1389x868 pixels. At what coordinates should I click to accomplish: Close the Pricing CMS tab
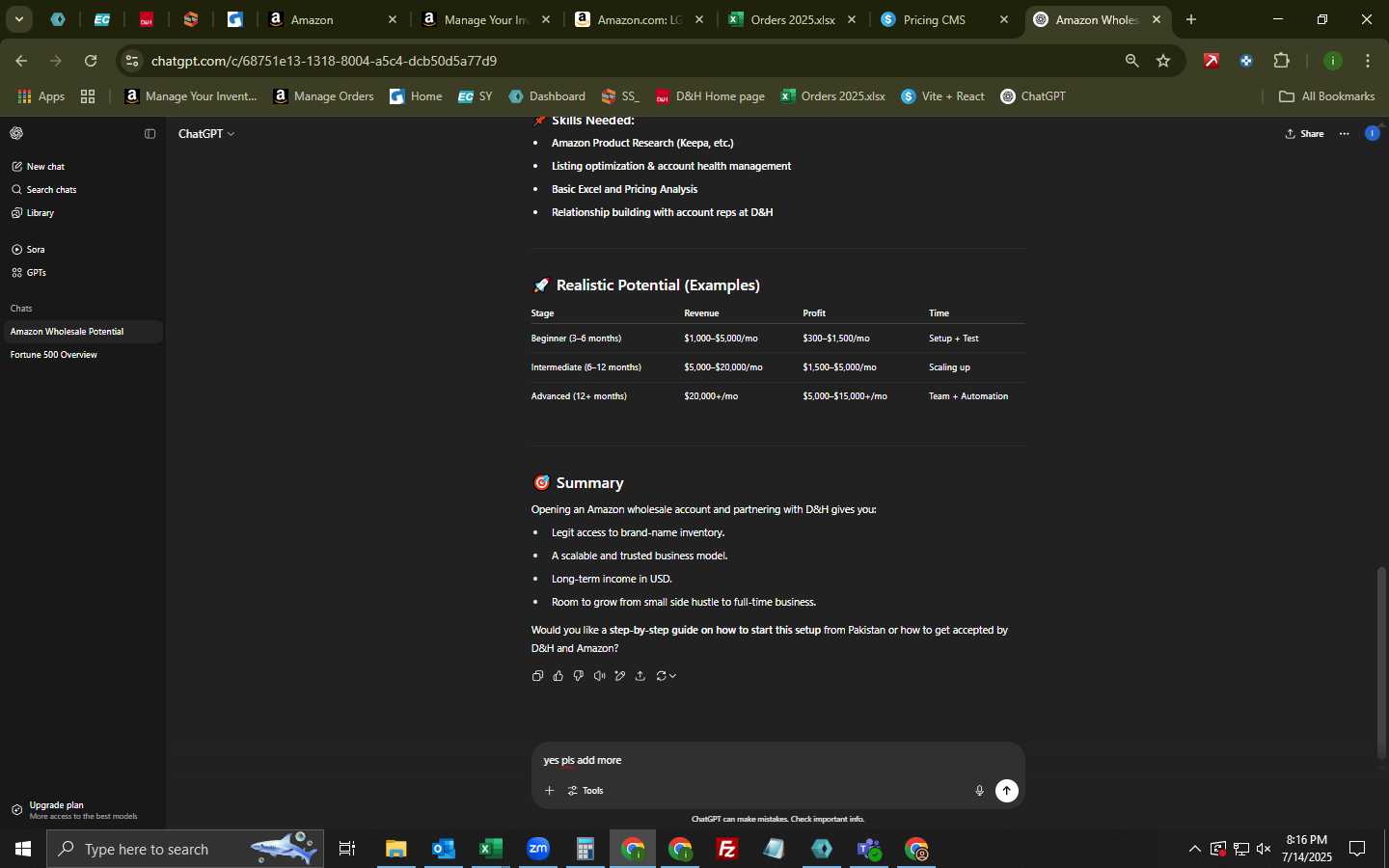click(1004, 19)
